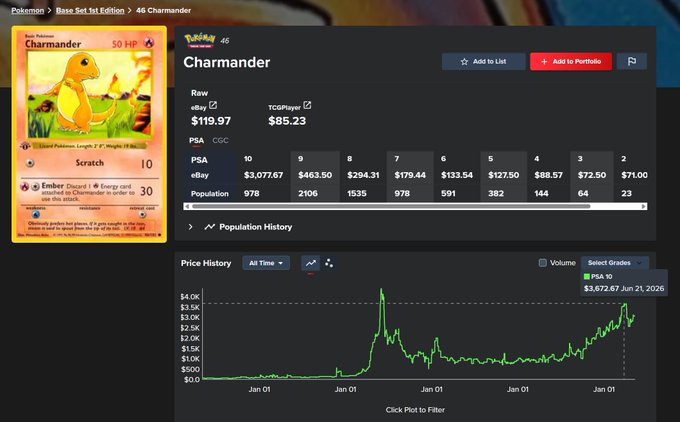This screenshot has height=422, width=680.
Task: Click the PSA 2 price $71.00
Action: point(634,175)
